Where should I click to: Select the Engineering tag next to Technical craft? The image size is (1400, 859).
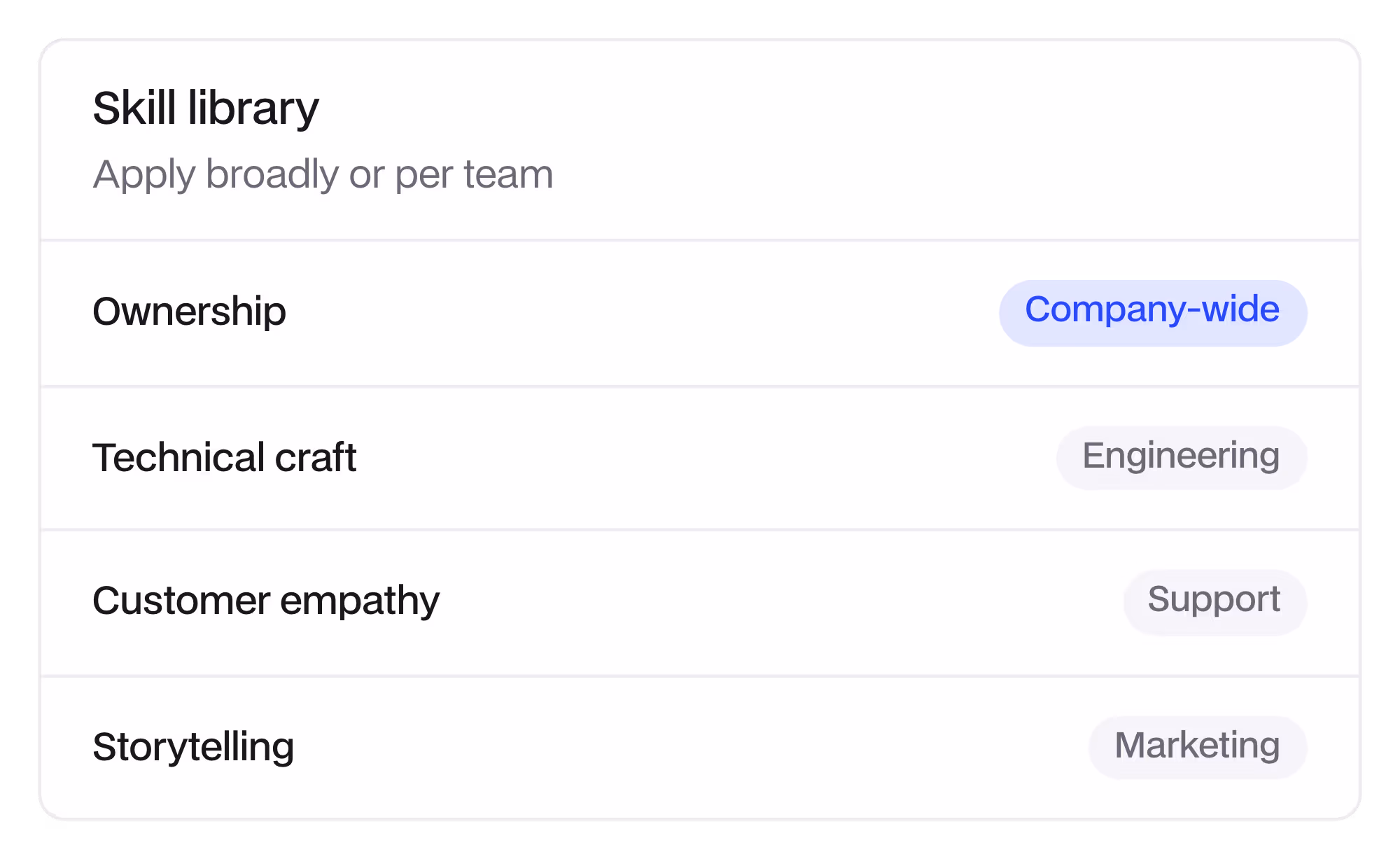tap(1182, 458)
